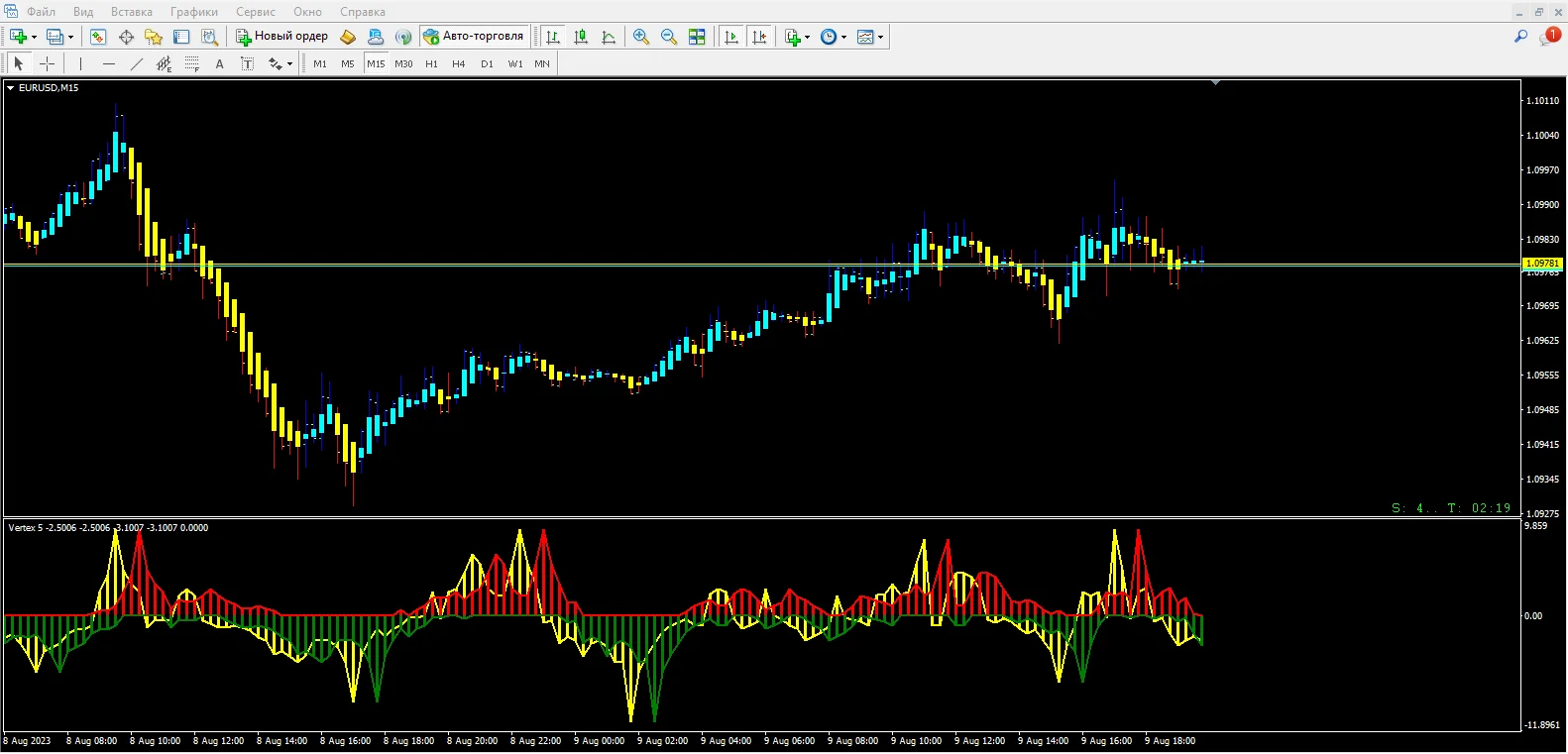Expand the new chart dropdown arrow
This screenshot has height=754, width=1568.
(35, 38)
